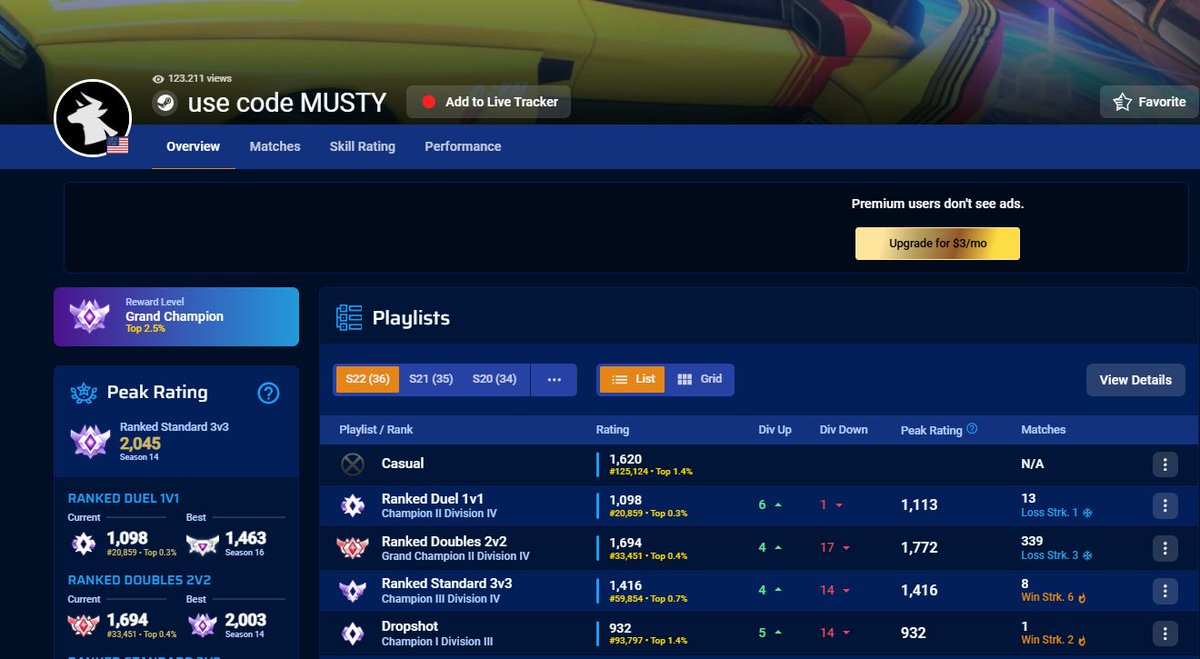
Task: Click Ranked Doubles best rank icon in sidebar
Action: [202, 625]
